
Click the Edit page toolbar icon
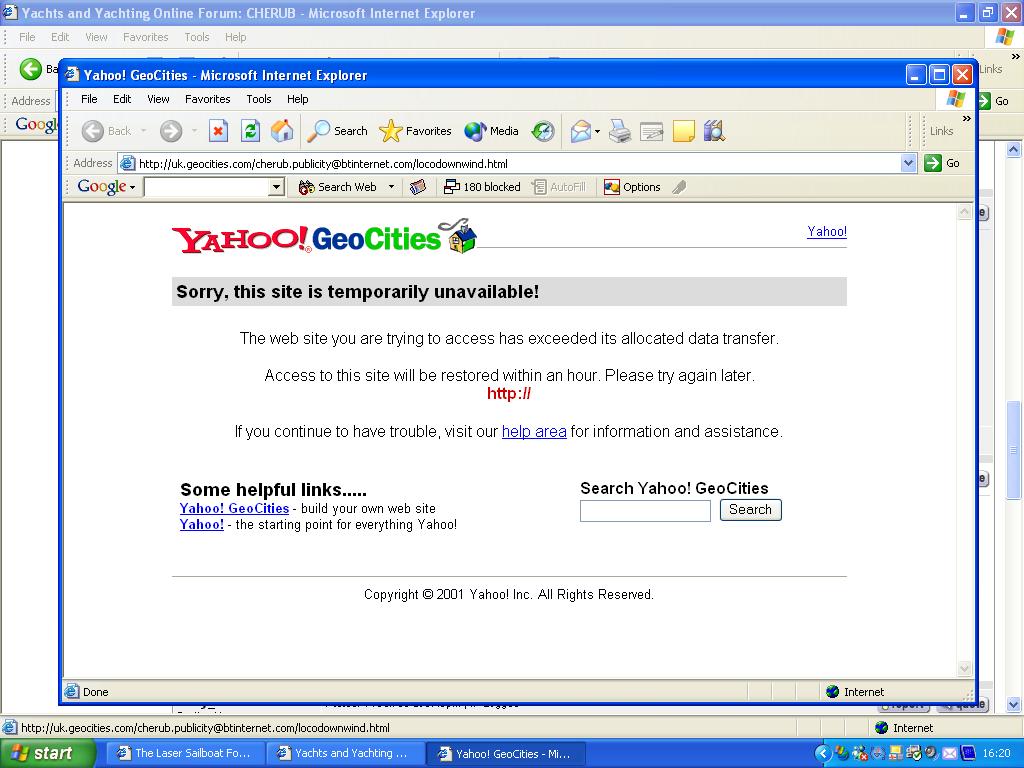pos(651,131)
